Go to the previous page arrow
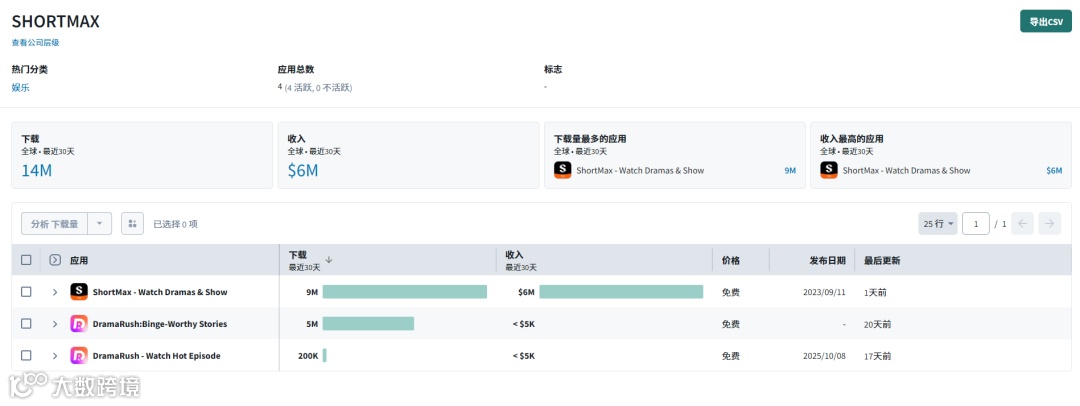1080x406 pixels. [1022, 224]
